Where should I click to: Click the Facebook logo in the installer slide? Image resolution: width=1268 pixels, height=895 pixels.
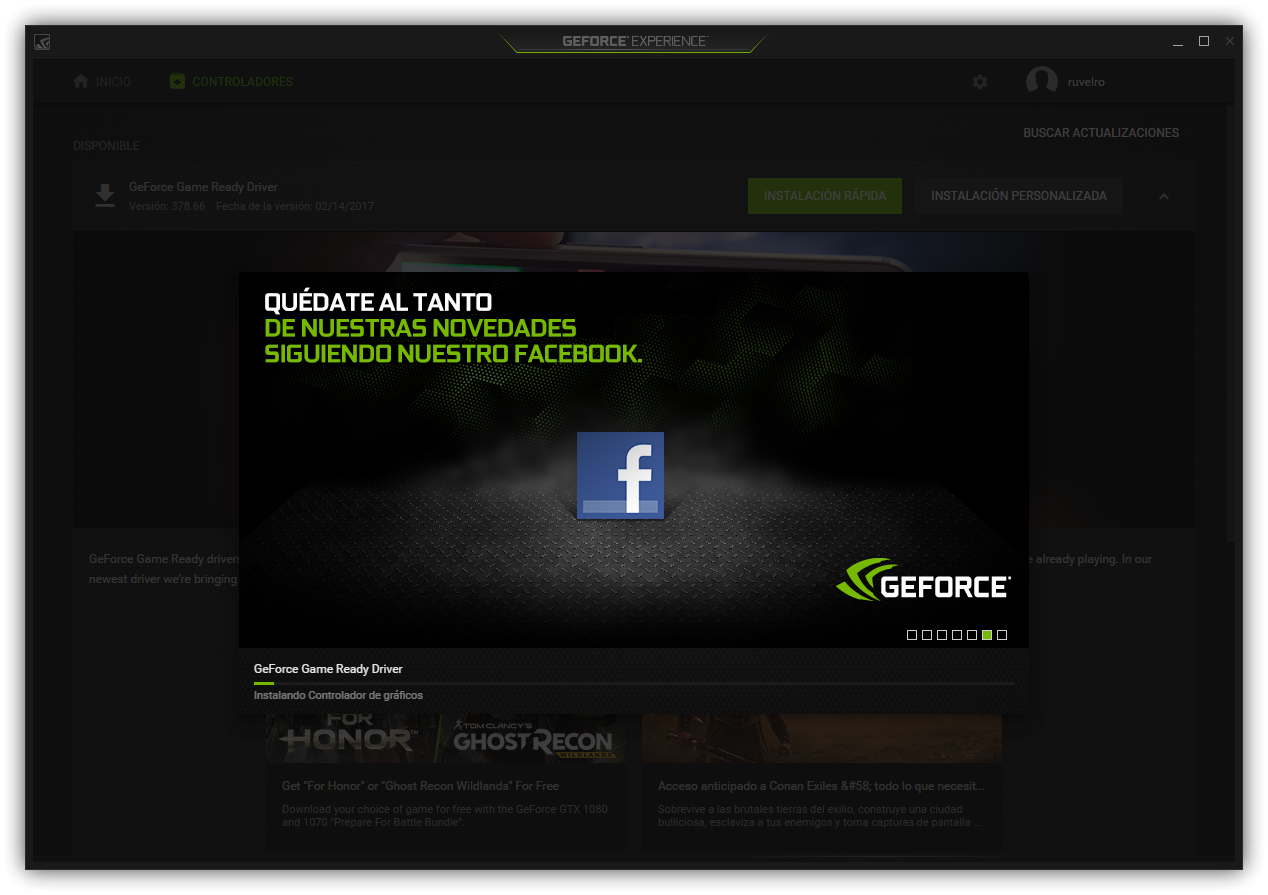pos(620,476)
